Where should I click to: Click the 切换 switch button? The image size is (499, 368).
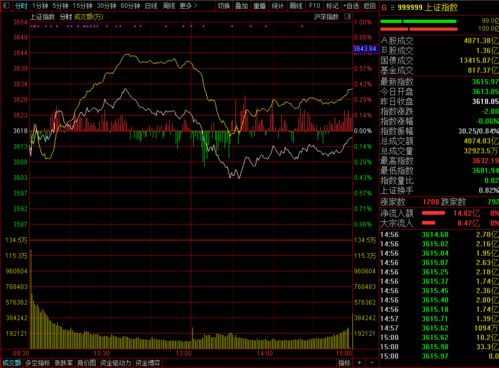point(224,6)
